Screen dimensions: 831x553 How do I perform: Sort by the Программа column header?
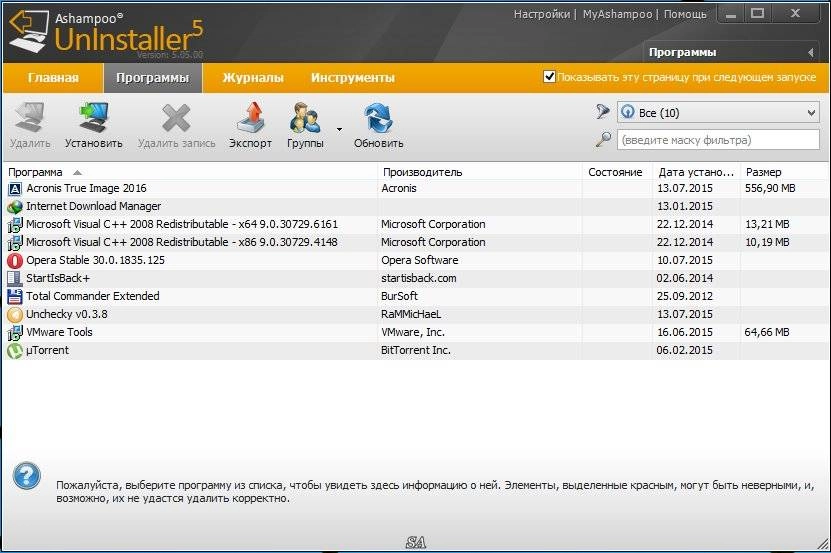click(191, 172)
